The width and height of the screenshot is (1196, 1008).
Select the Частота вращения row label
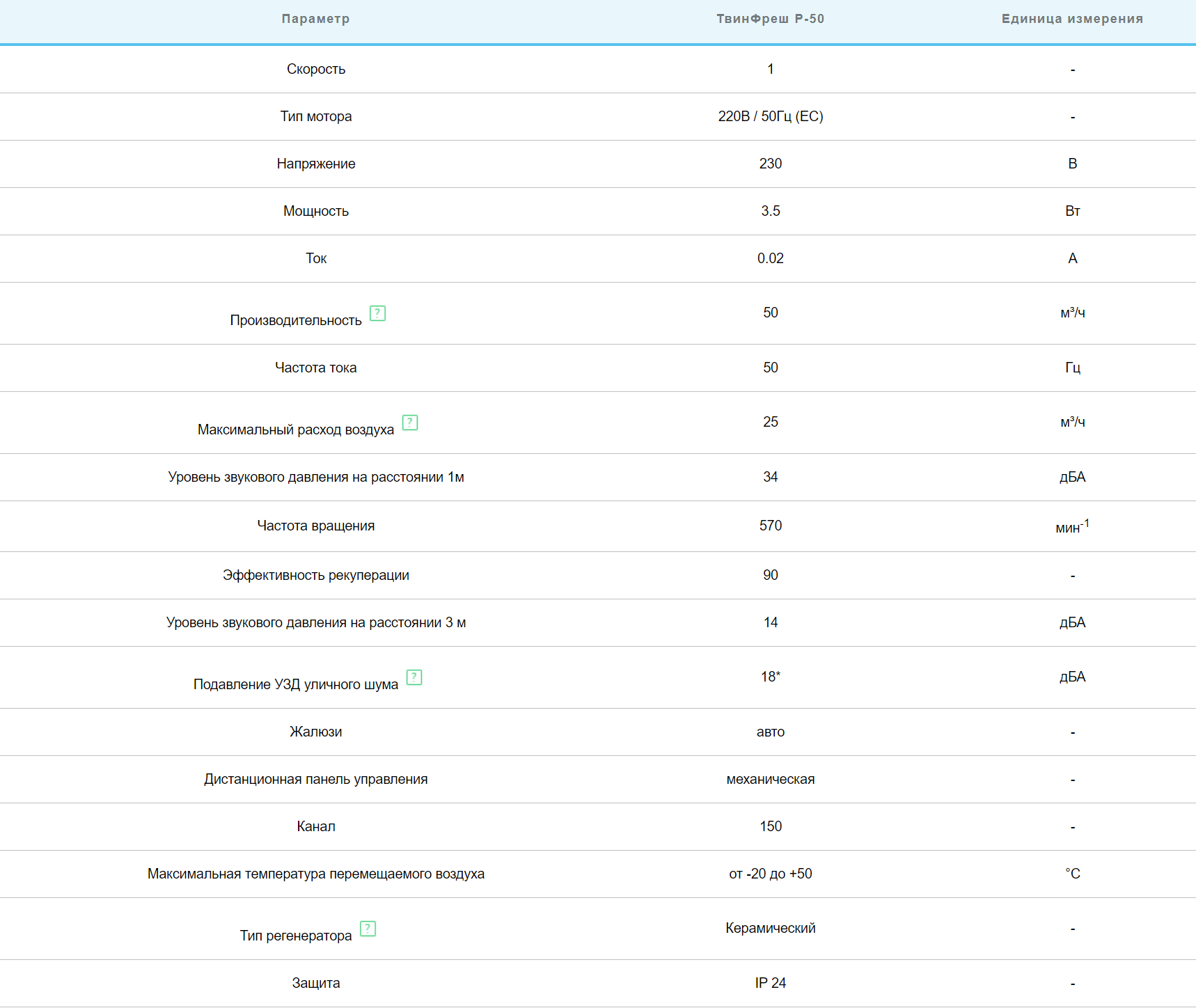tap(316, 526)
